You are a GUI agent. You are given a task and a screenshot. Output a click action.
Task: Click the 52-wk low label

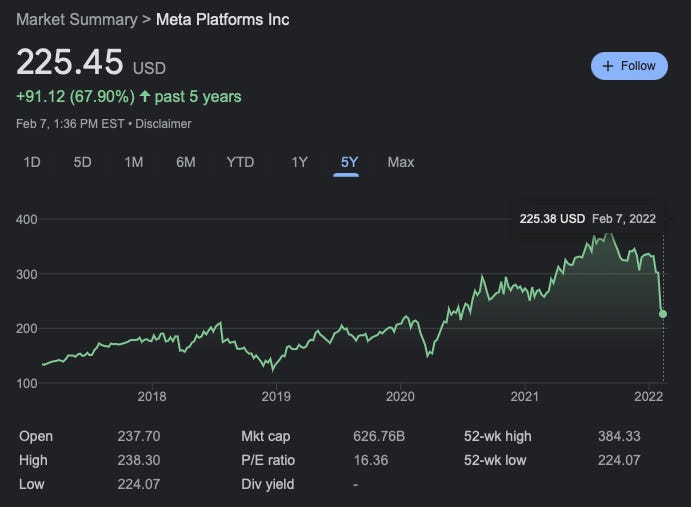tap(495, 460)
